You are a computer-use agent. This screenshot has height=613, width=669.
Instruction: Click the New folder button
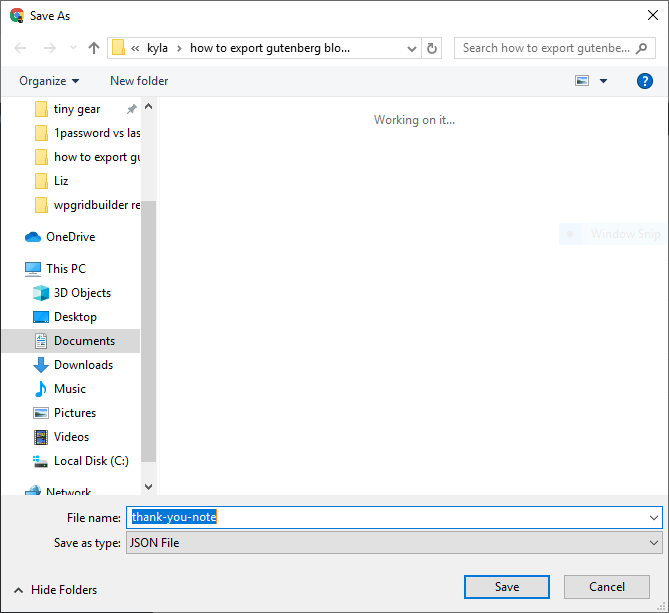(139, 81)
